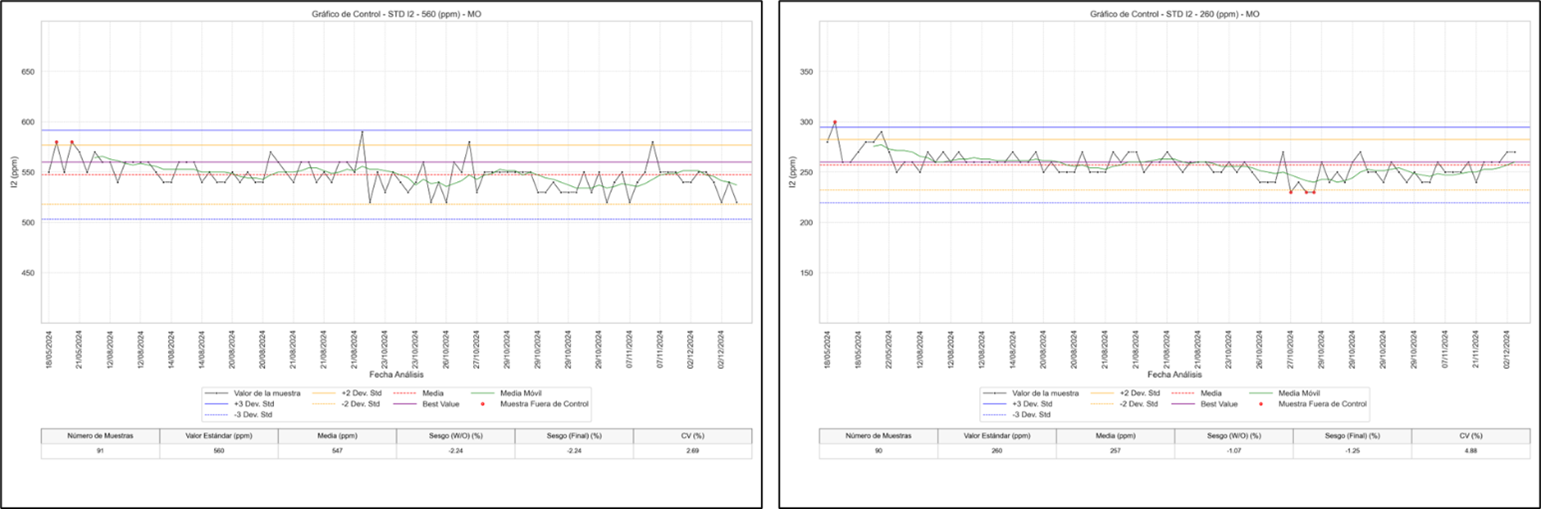Select 'Sesgo (W/O) (%)' header in left table
Image resolution: width=1541 pixels, height=509 pixels.
coord(456,436)
